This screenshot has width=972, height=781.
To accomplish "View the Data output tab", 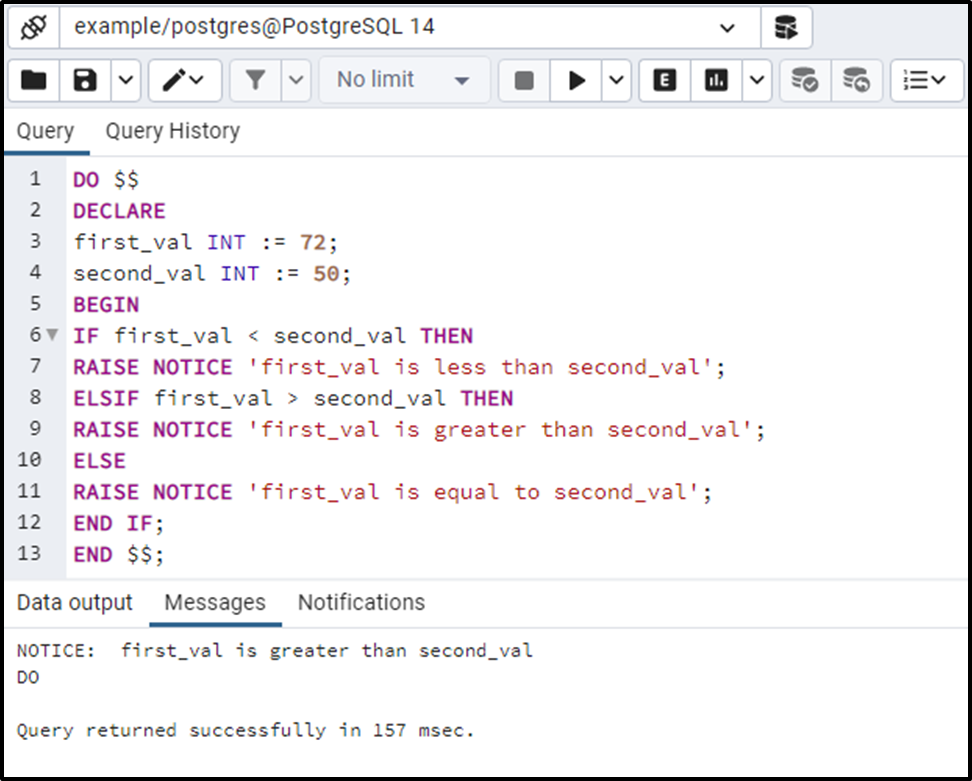I will [74, 602].
